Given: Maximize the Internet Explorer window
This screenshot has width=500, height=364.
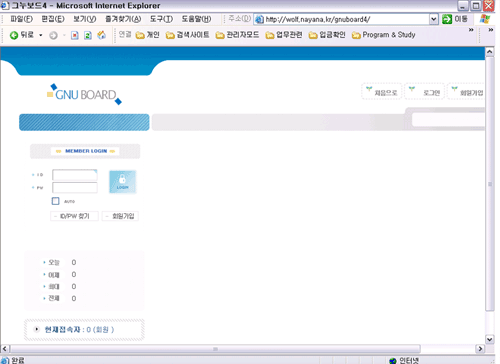Looking at the screenshot, I should click(476, 5).
